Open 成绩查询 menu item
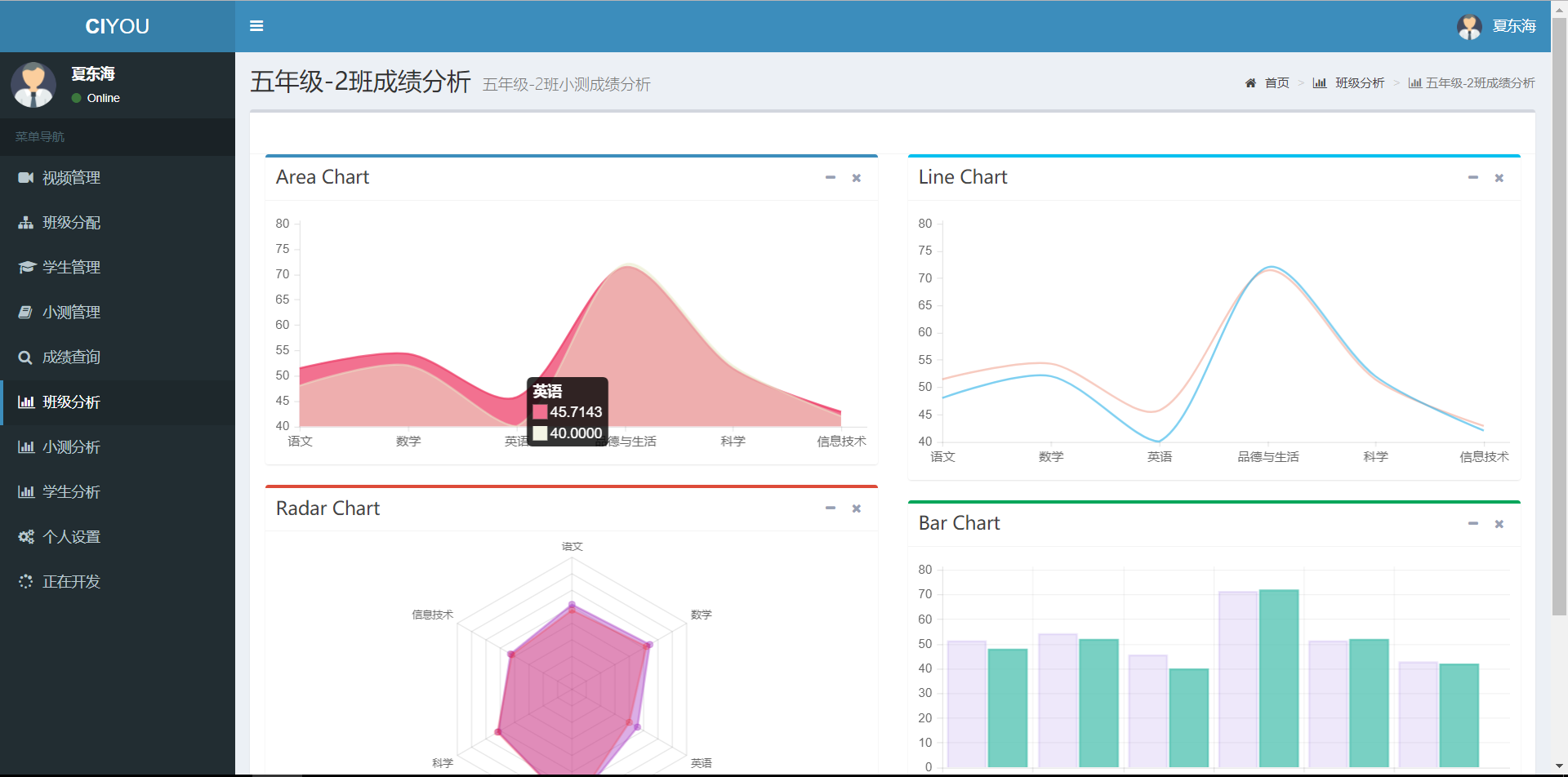 click(x=118, y=357)
